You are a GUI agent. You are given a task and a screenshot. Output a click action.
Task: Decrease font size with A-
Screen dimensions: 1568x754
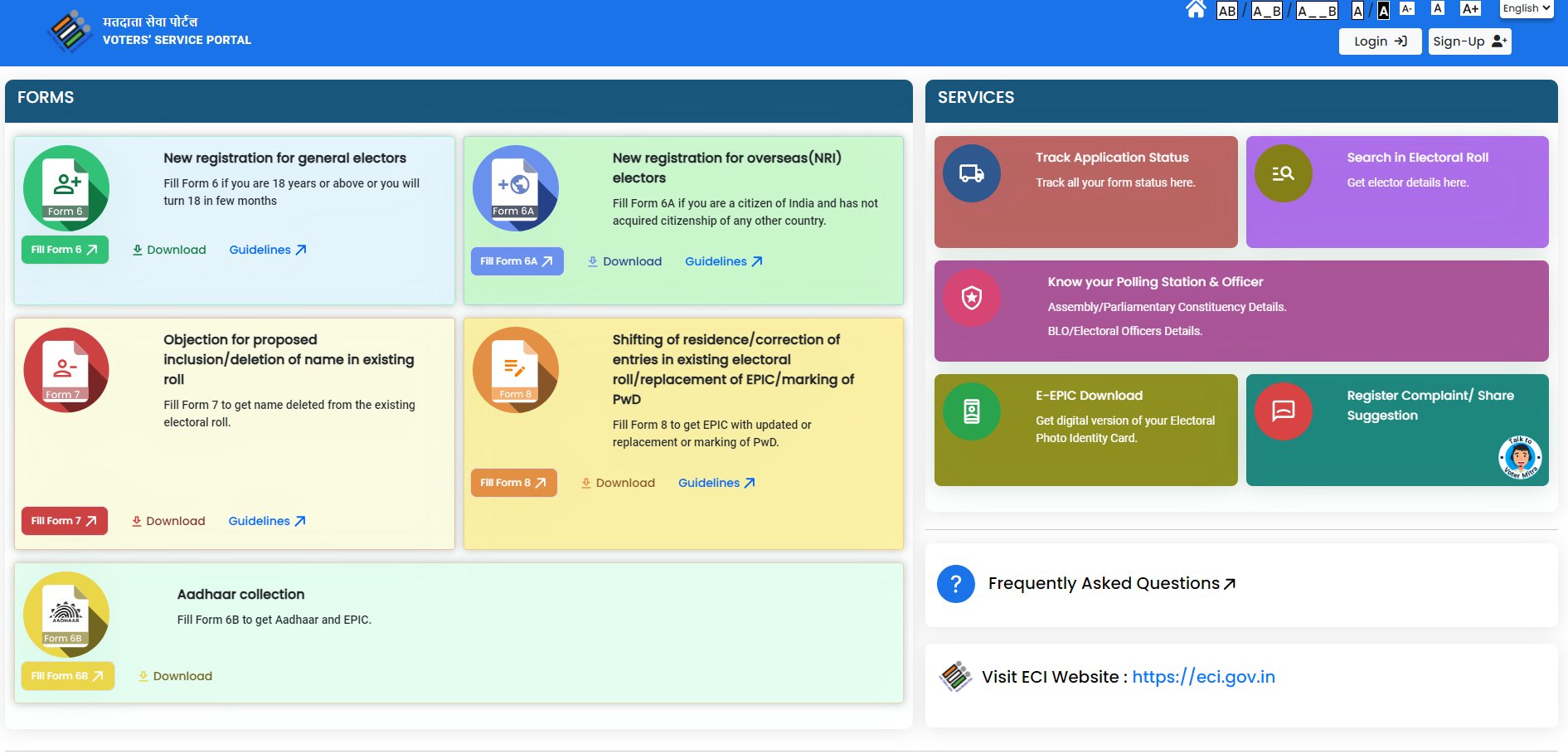pos(1407,9)
